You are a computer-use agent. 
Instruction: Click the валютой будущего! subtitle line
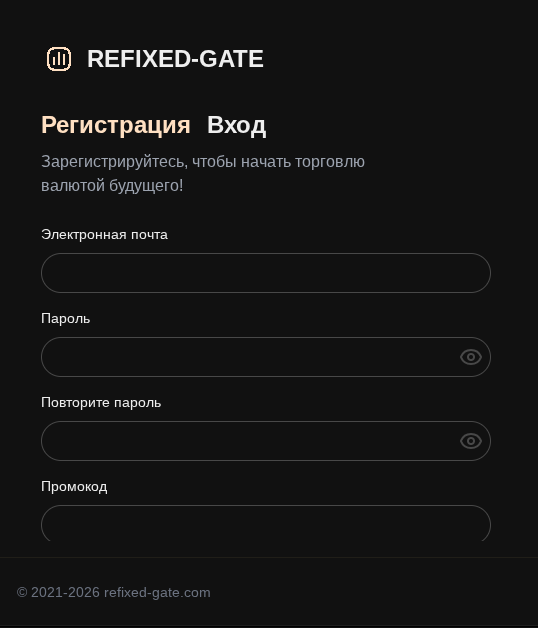pyautogui.click(x=112, y=185)
